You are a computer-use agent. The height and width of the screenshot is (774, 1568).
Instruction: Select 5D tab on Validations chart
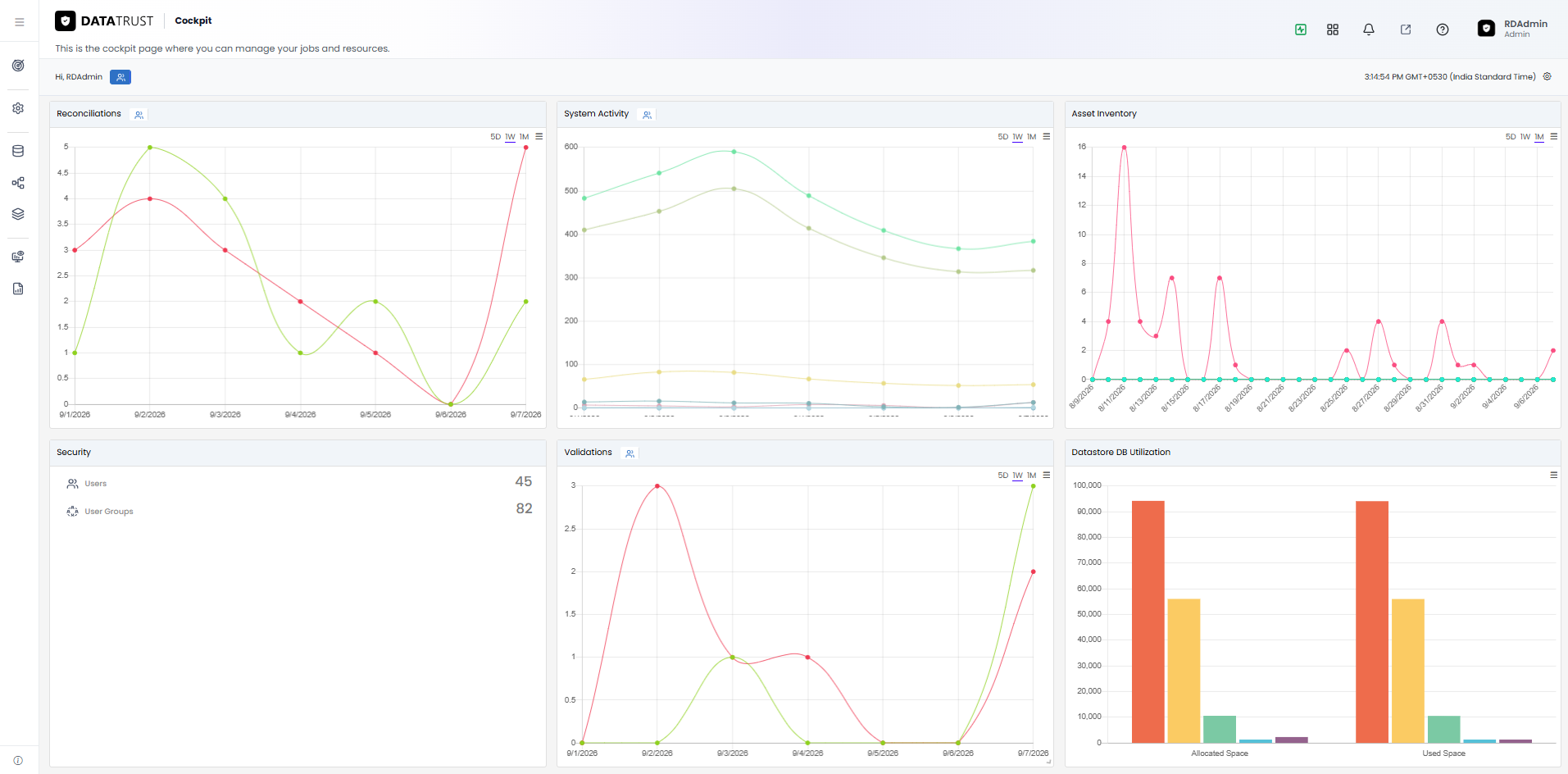[1003, 476]
